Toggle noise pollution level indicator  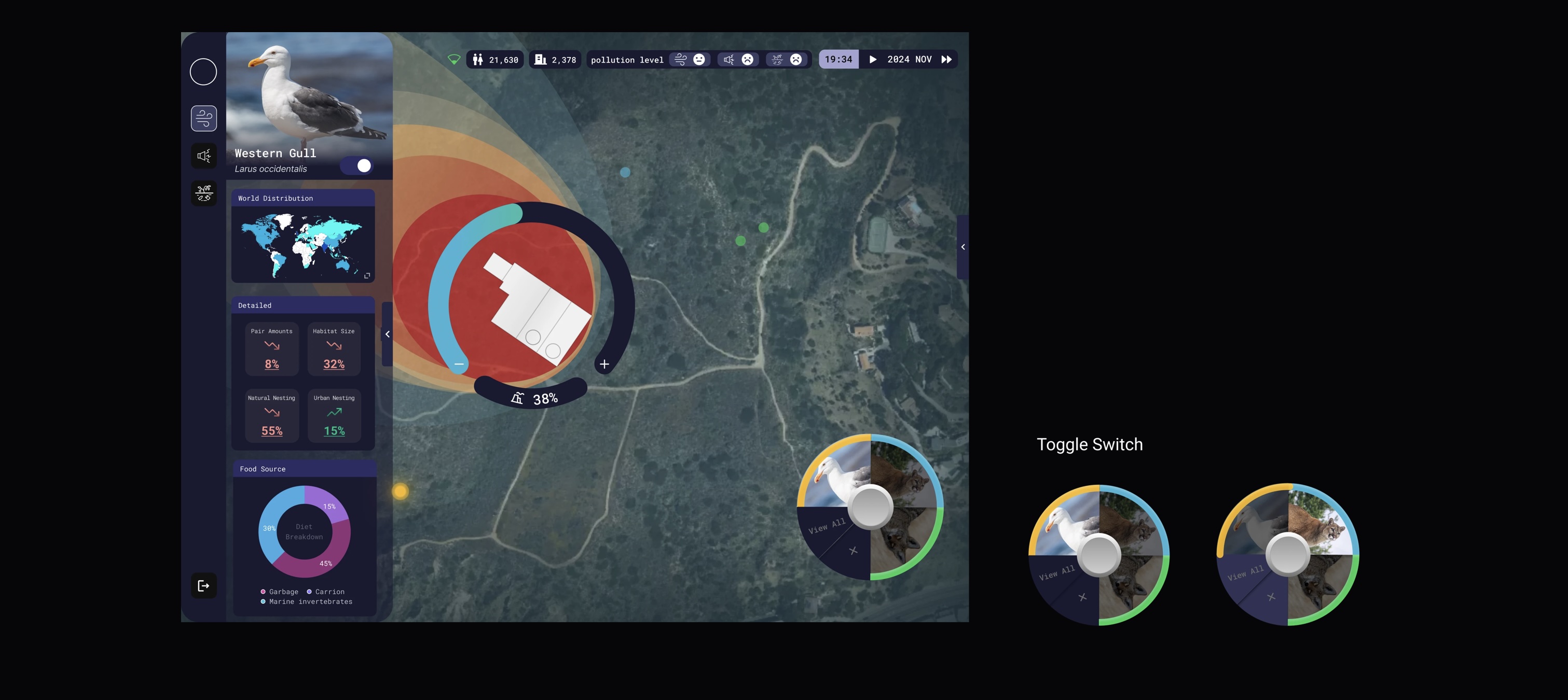pyautogui.click(x=737, y=60)
